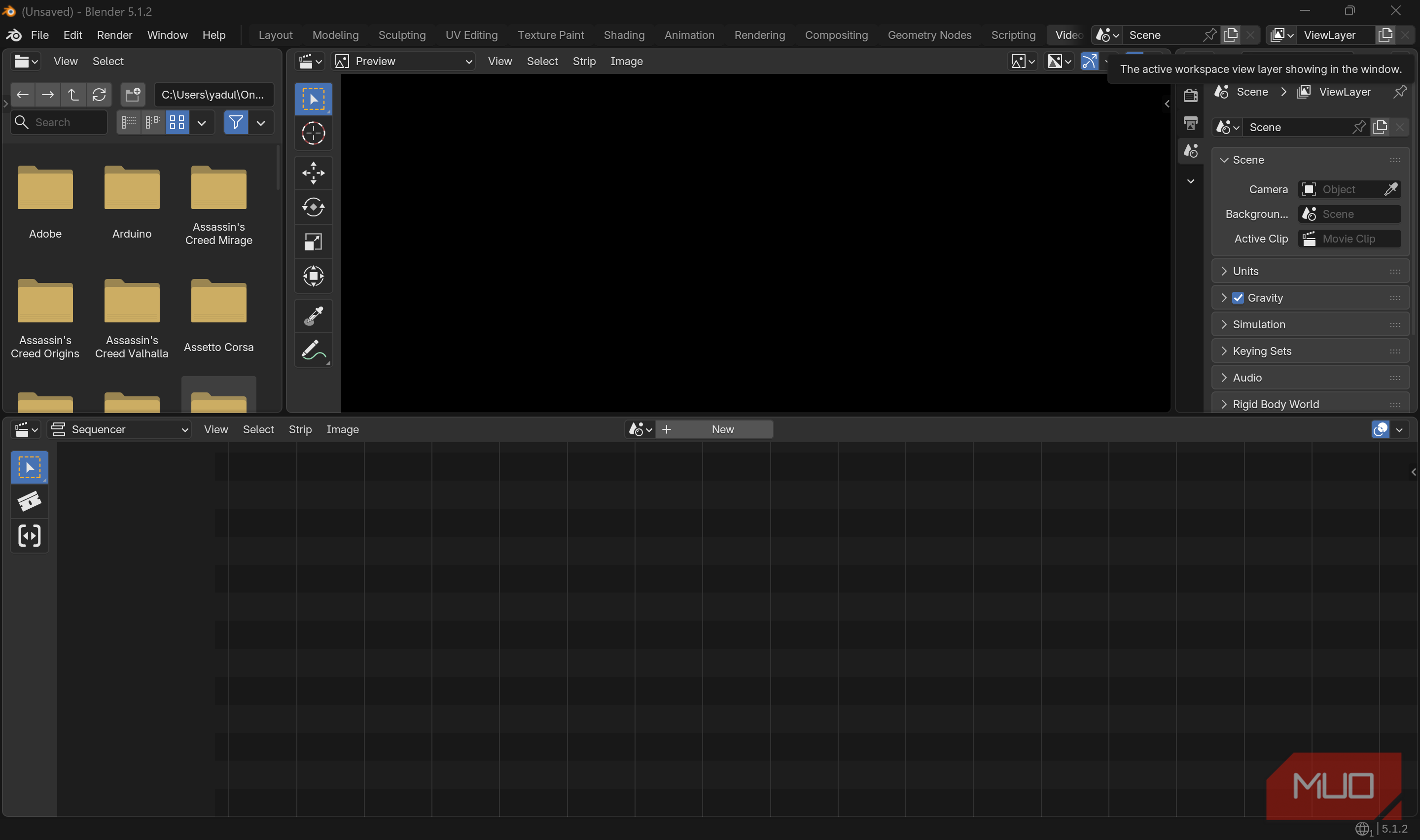Open file filter settings dropdown arrow
The width and height of the screenshot is (1420, 840).
pyautogui.click(x=261, y=122)
